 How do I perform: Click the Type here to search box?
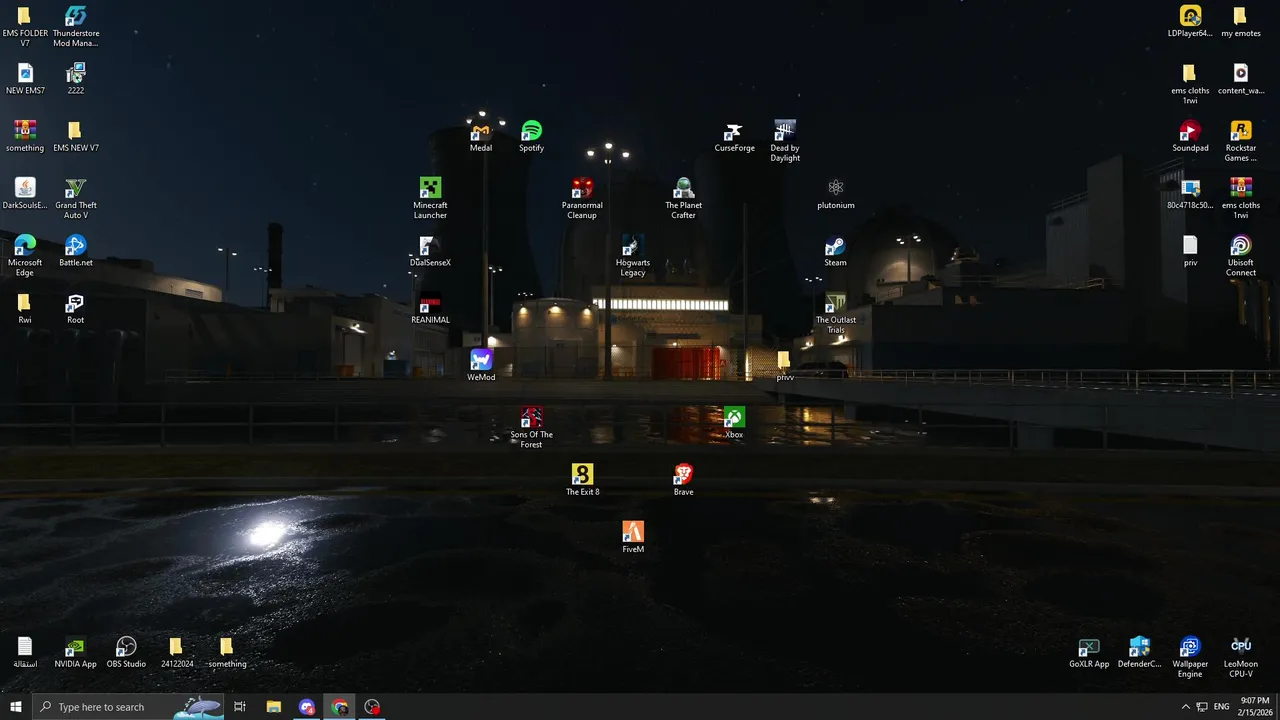128,707
